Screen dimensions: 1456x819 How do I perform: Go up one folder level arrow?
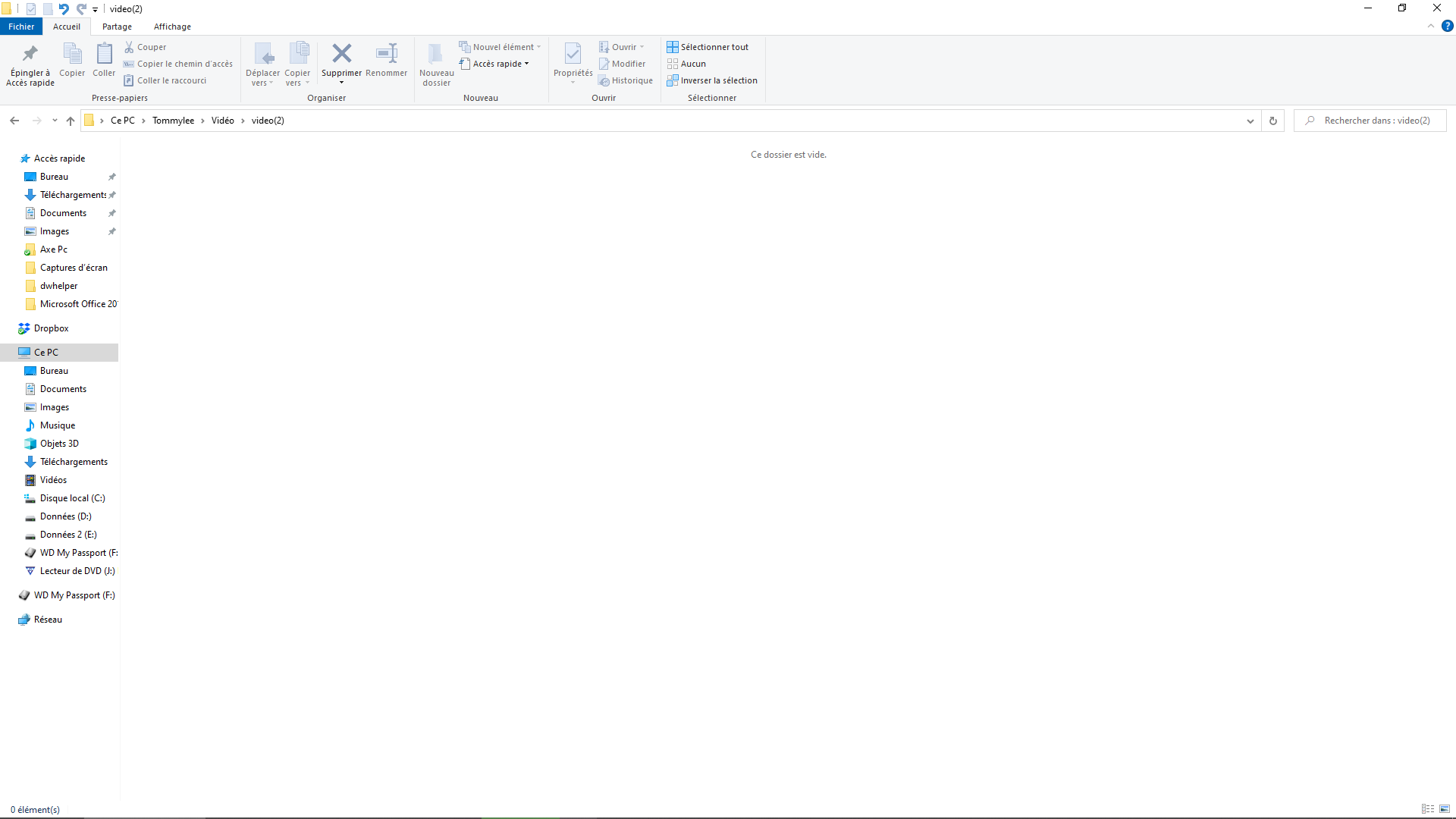pyautogui.click(x=71, y=121)
